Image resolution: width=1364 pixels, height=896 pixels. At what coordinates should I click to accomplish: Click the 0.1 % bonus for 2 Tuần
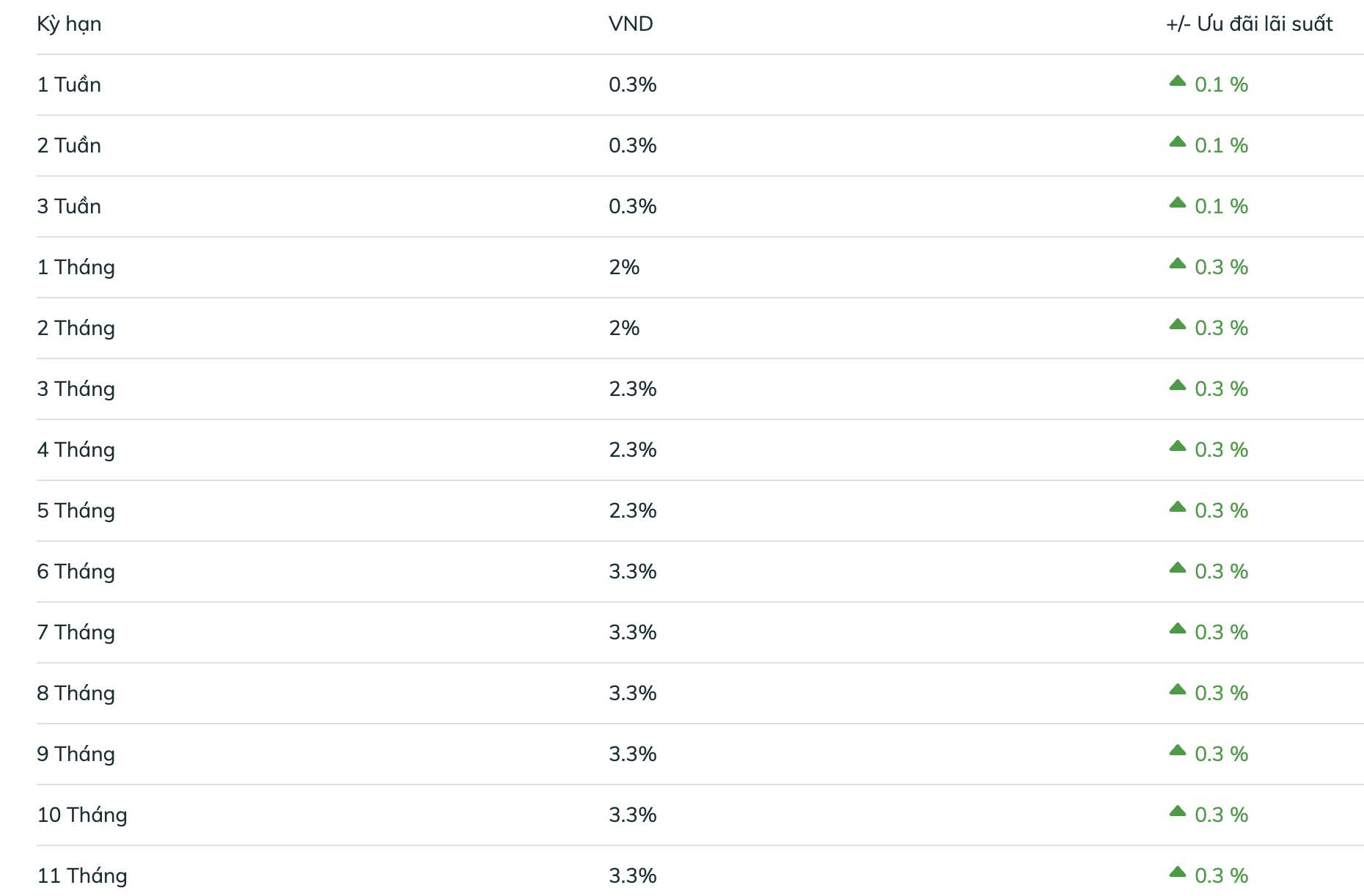(x=1221, y=145)
